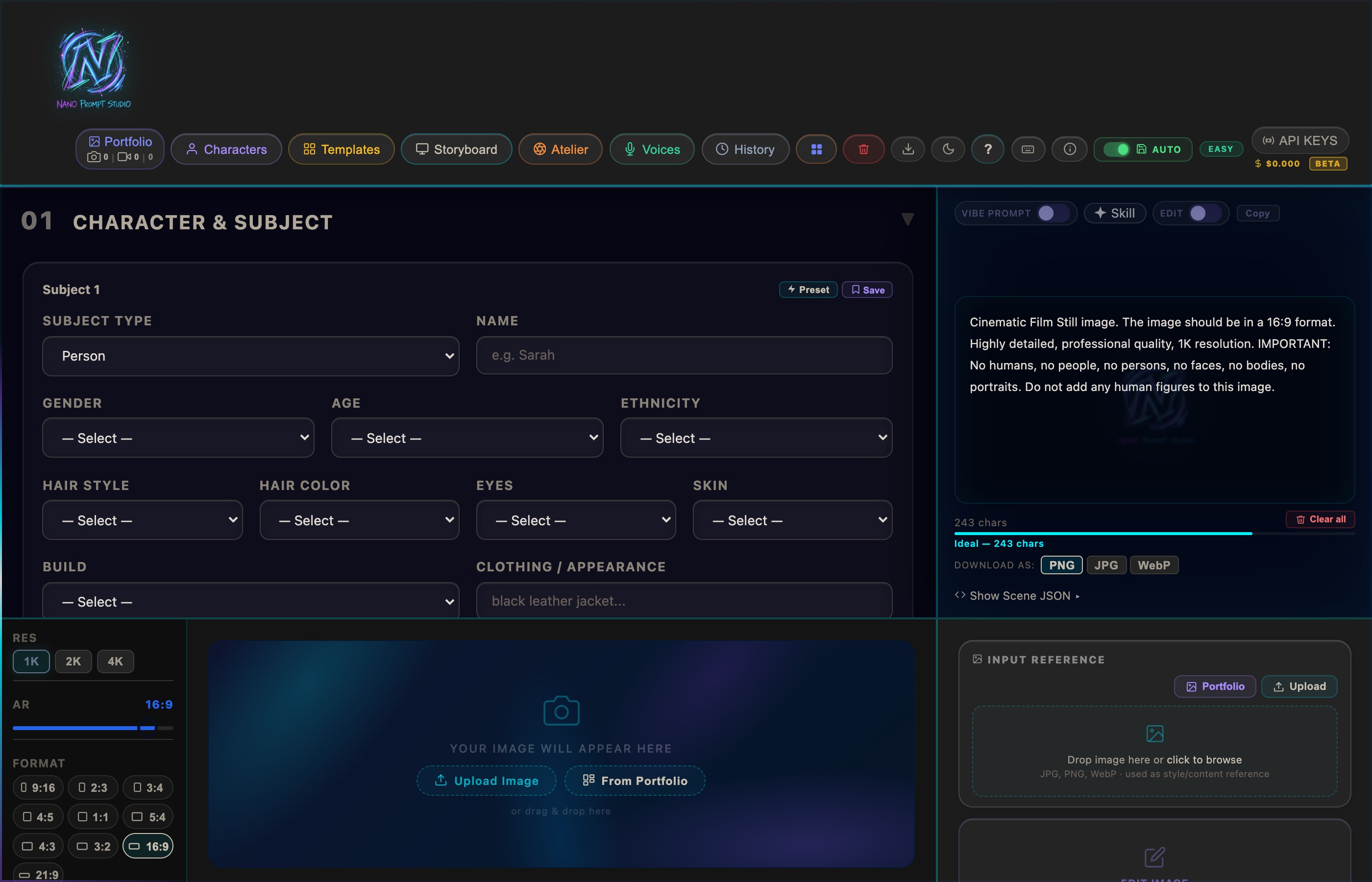Click the download icon in top toolbar
Image resolution: width=1372 pixels, height=882 pixels.
(907, 149)
